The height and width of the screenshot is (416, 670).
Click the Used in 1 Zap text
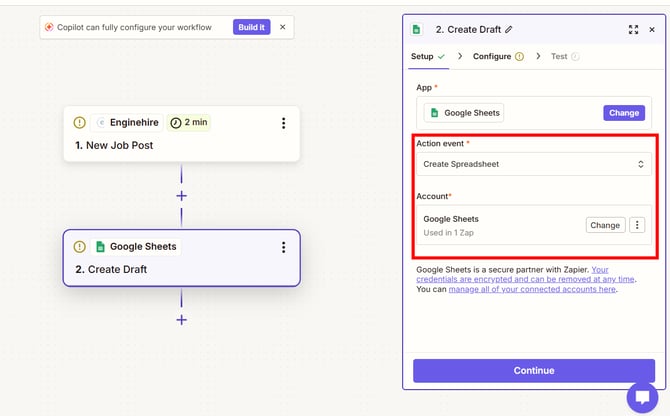click(449, 233)
